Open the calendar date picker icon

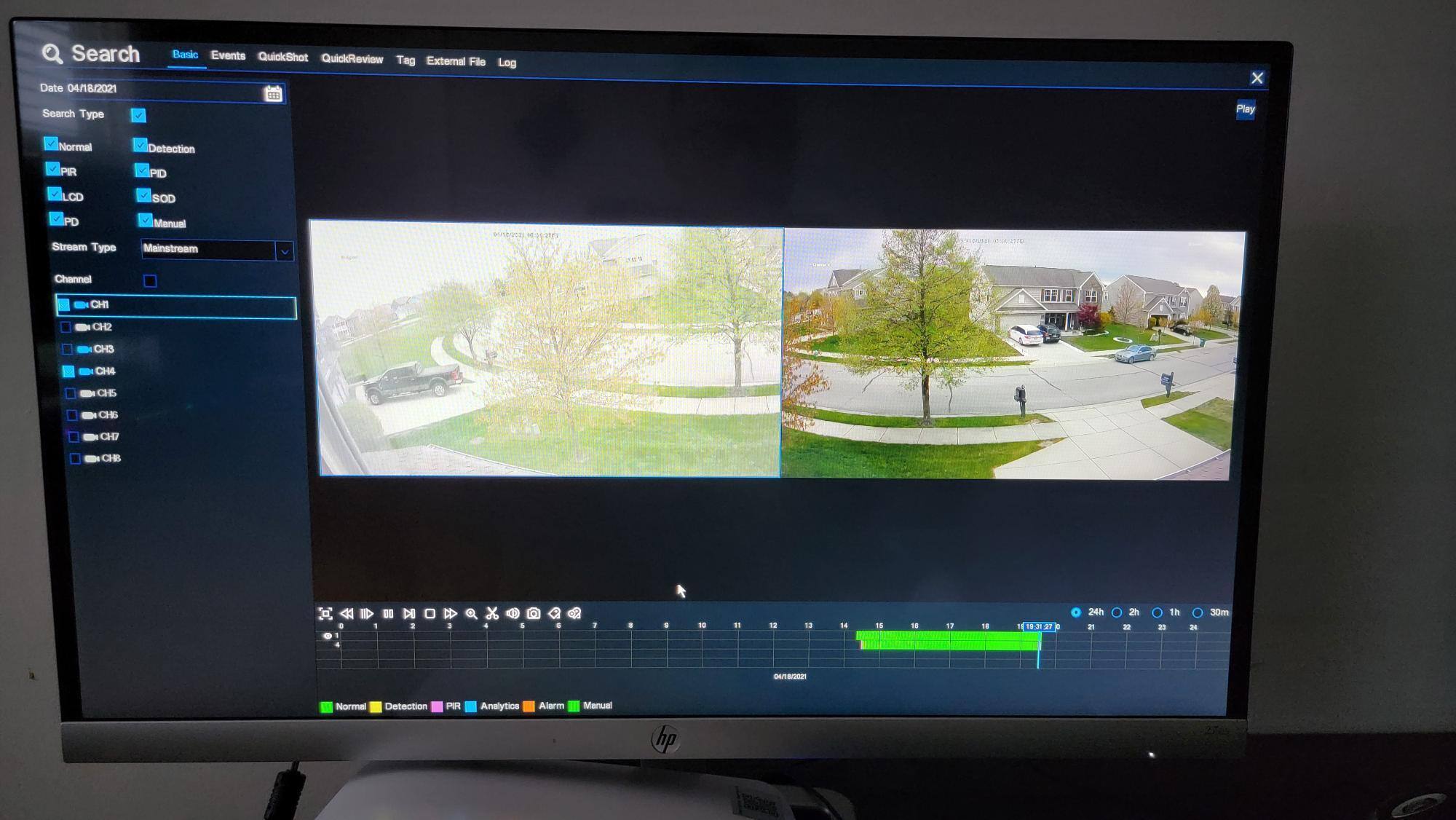[x=273, y=93]
